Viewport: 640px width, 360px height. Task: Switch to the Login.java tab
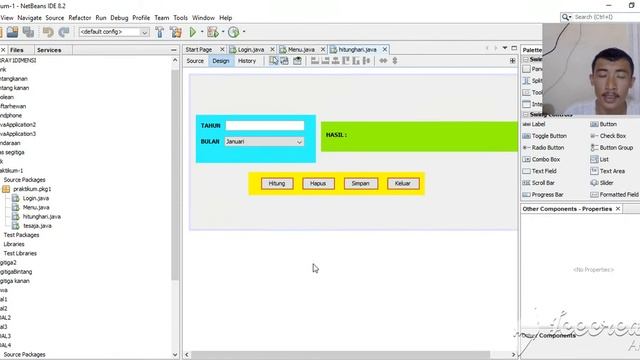(251, 49)
